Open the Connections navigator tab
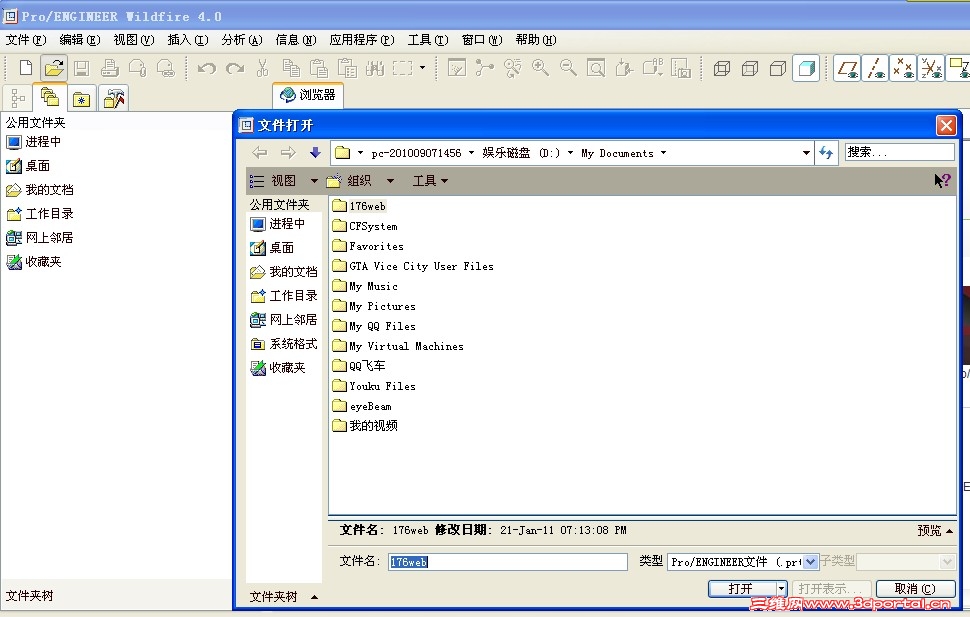This screenshot has width=970, height=617. [114, 98]
